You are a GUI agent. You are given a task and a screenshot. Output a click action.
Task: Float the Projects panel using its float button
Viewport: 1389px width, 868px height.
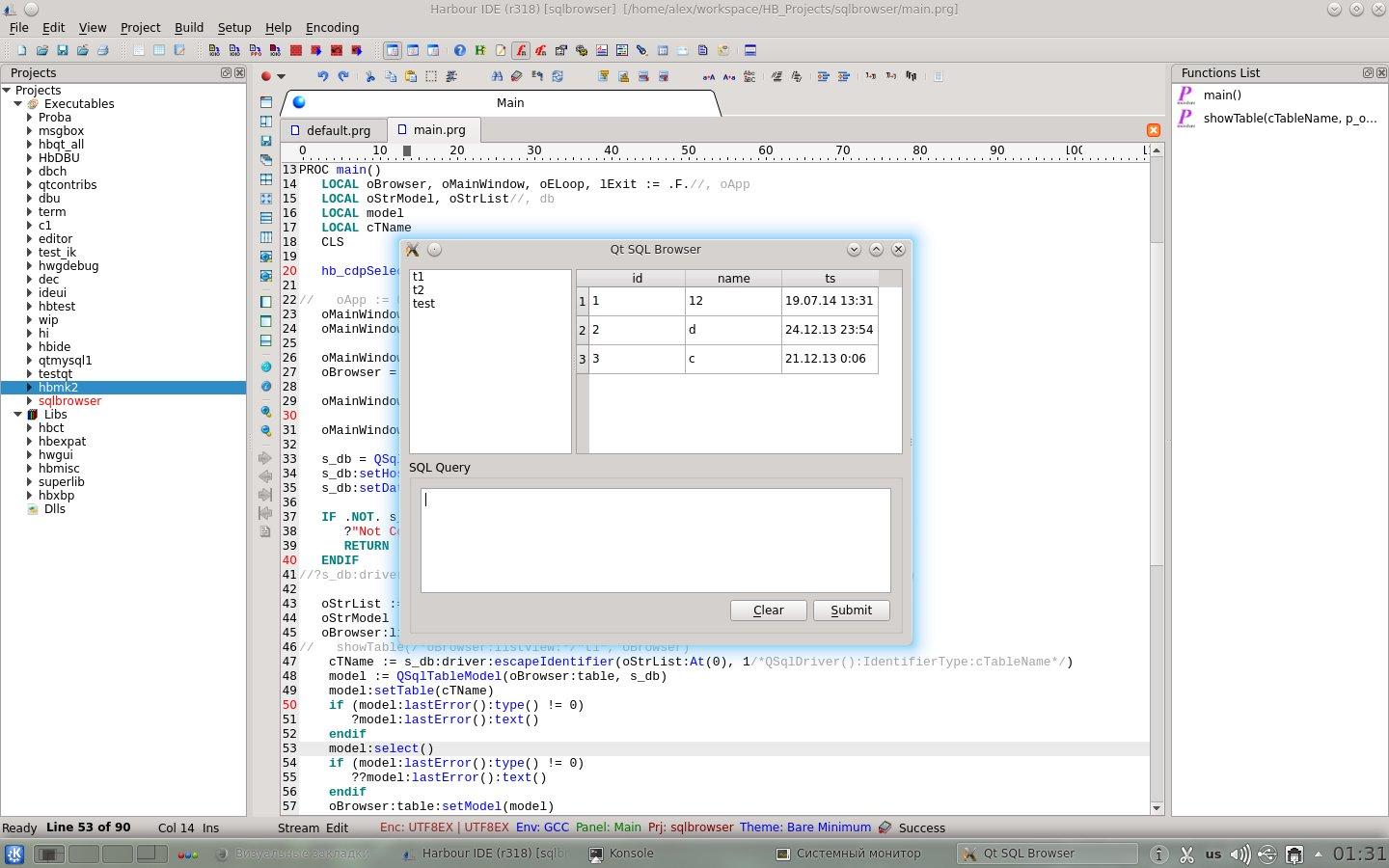click(226, 72)
